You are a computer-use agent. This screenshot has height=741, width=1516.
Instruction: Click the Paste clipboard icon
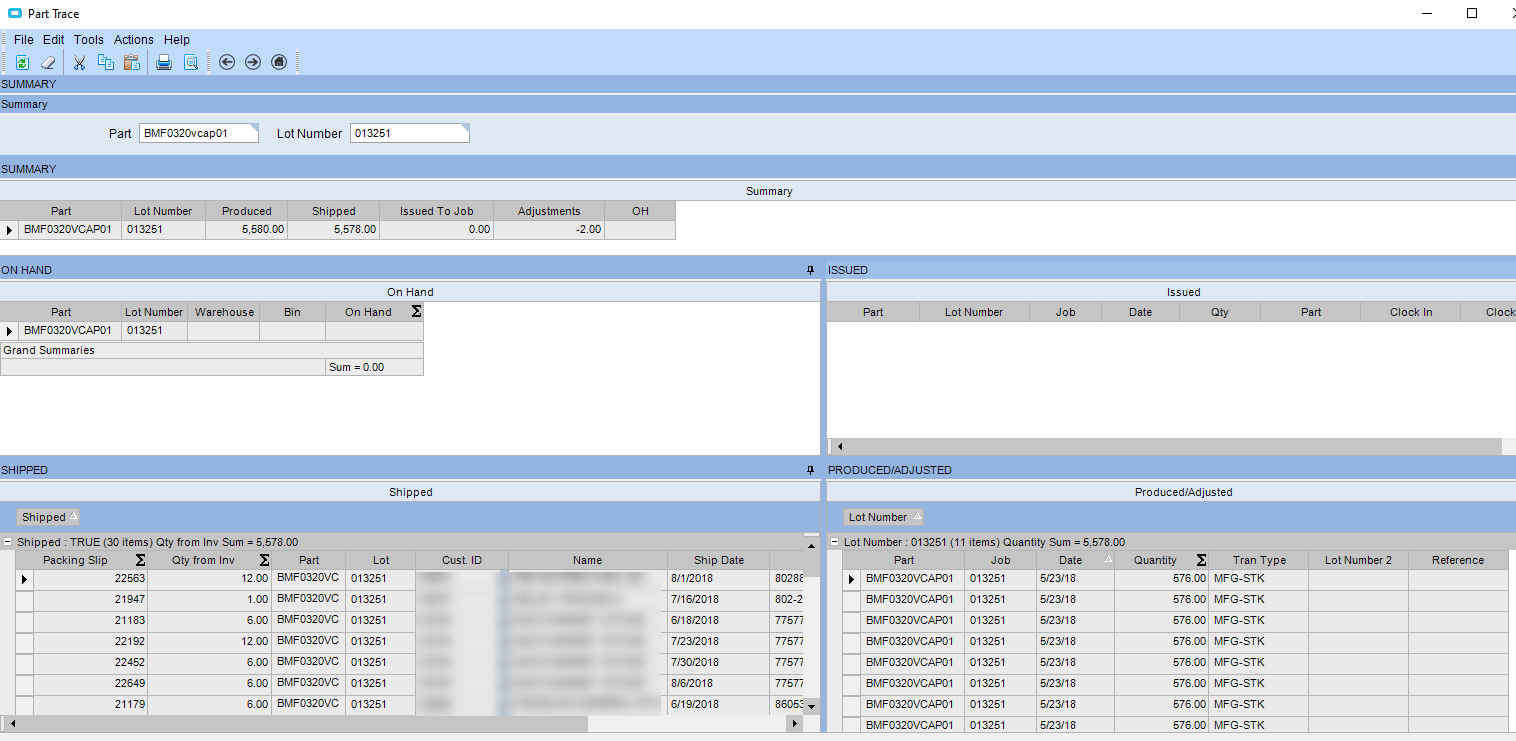[131, 62]
